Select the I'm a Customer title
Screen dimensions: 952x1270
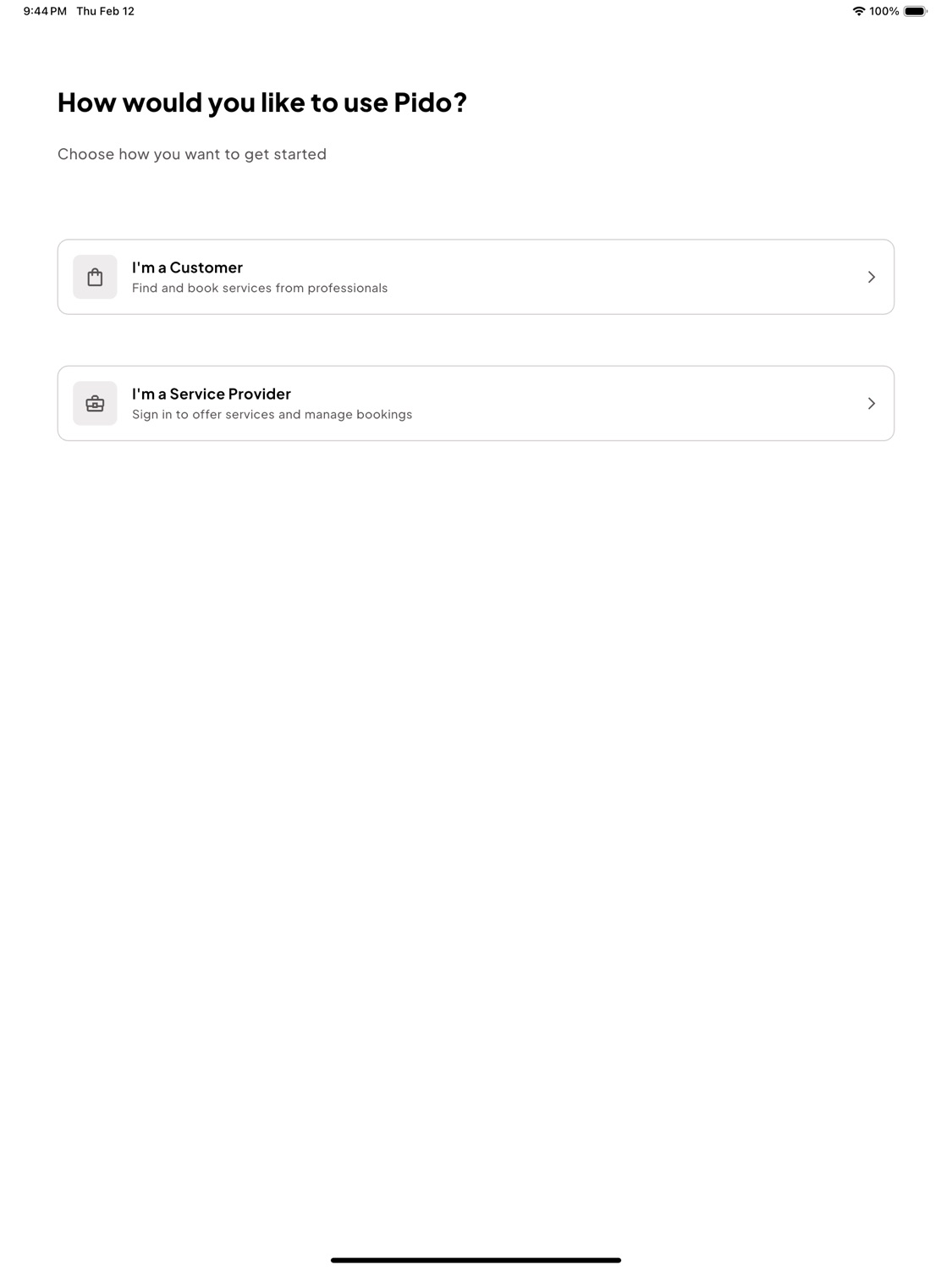coord(187,268)
